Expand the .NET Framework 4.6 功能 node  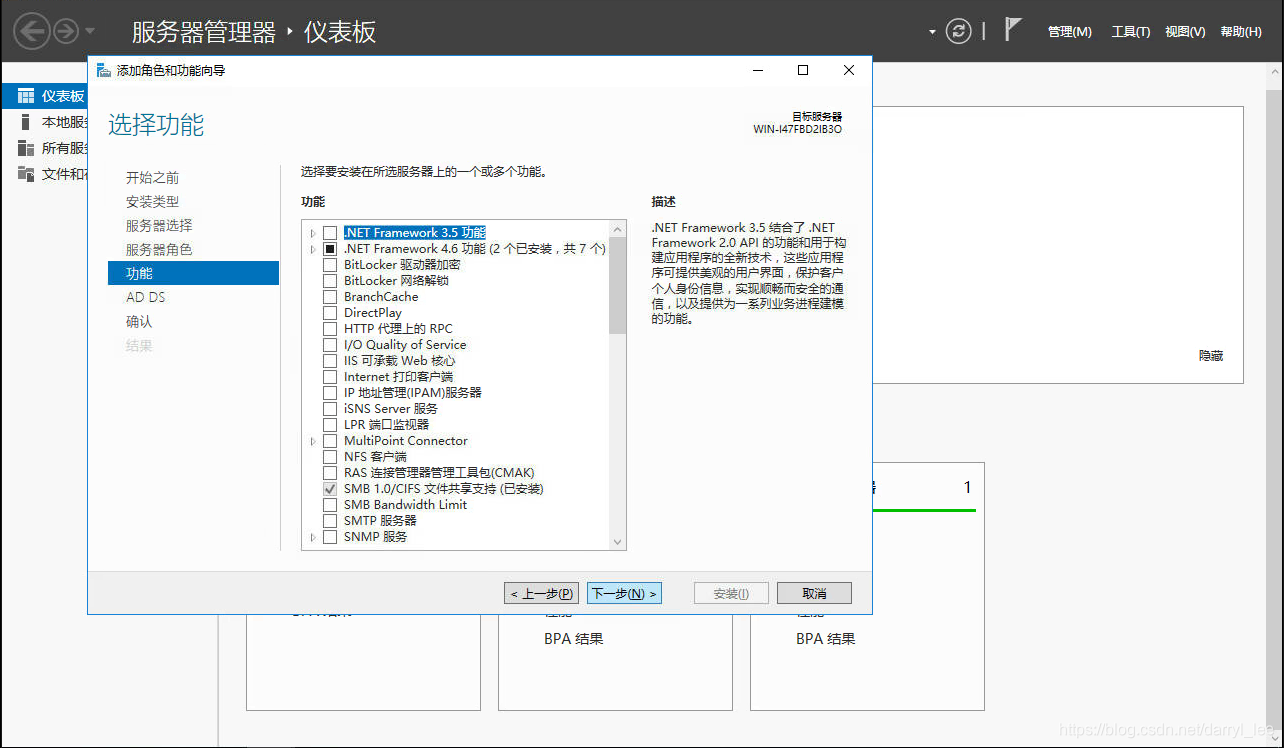pos(313,249)
